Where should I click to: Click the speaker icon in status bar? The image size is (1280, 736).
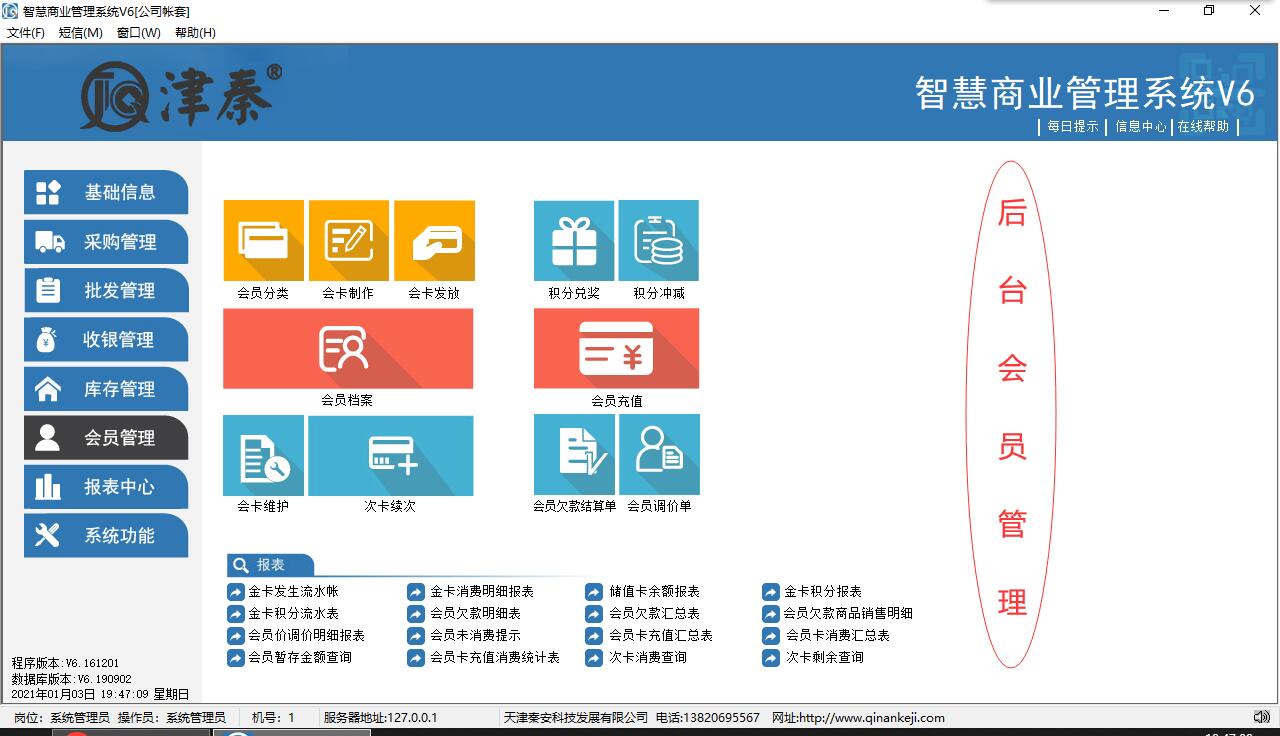pos(1261,717)
